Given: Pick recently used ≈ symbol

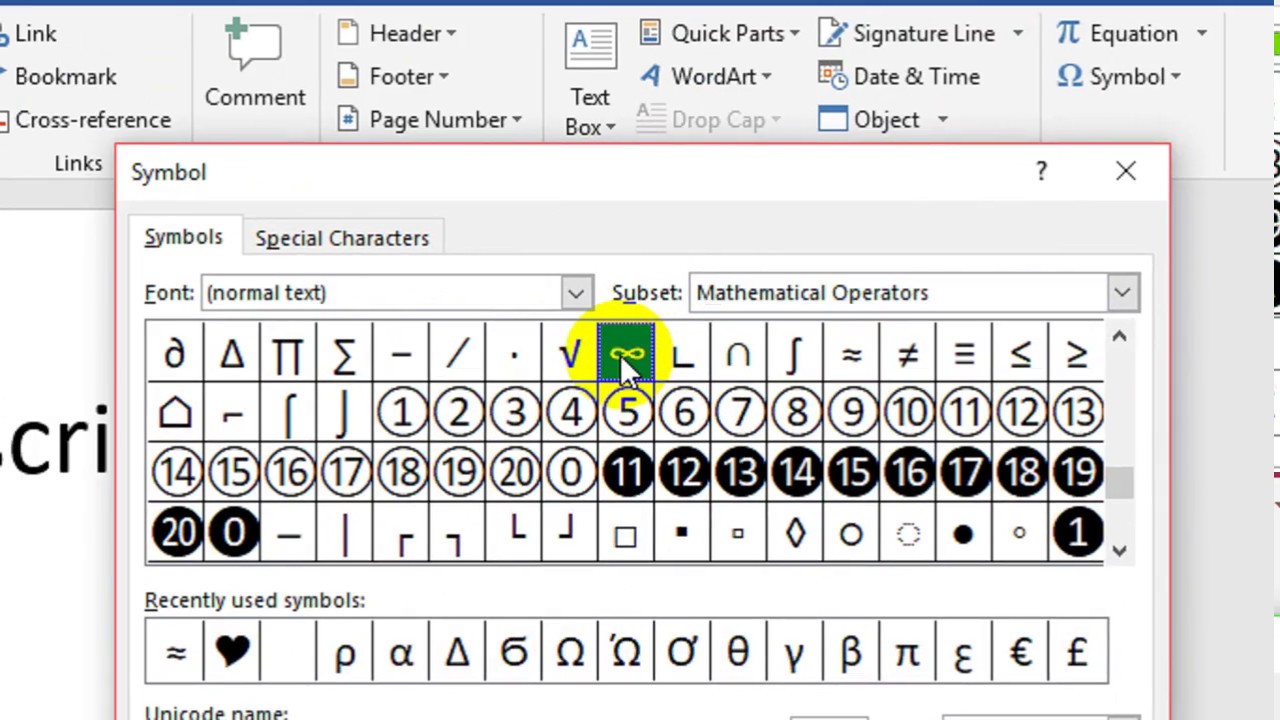Looking at the screenshot, I should (x=175, y=652).
